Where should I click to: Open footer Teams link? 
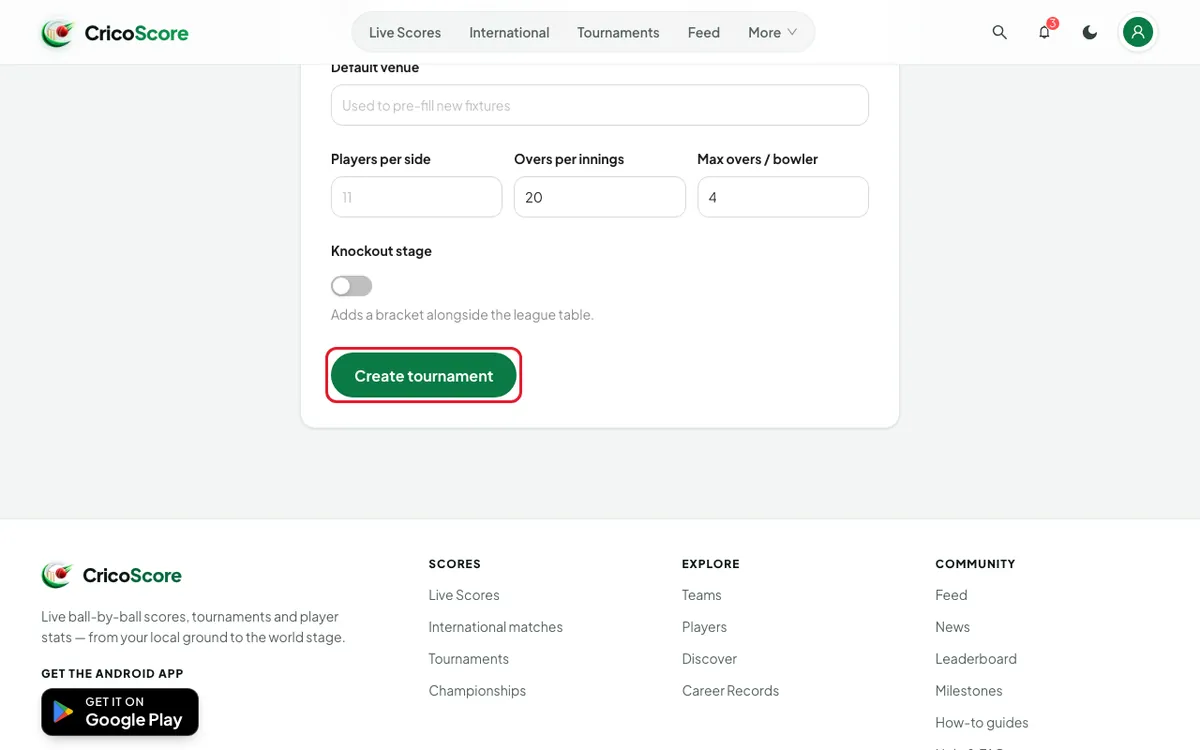702,595
